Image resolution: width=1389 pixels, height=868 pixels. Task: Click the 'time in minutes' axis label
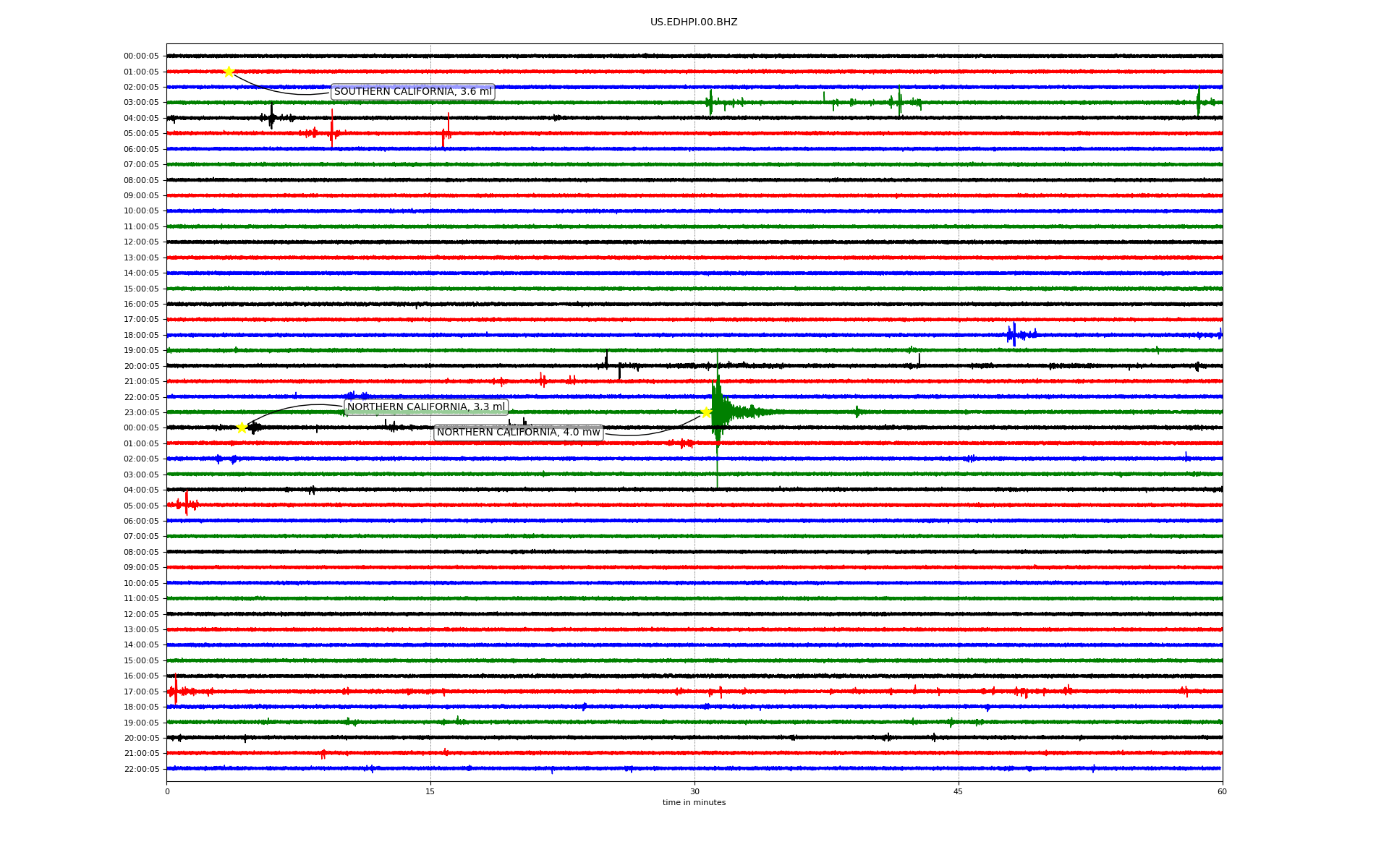[x=693, y=803]
